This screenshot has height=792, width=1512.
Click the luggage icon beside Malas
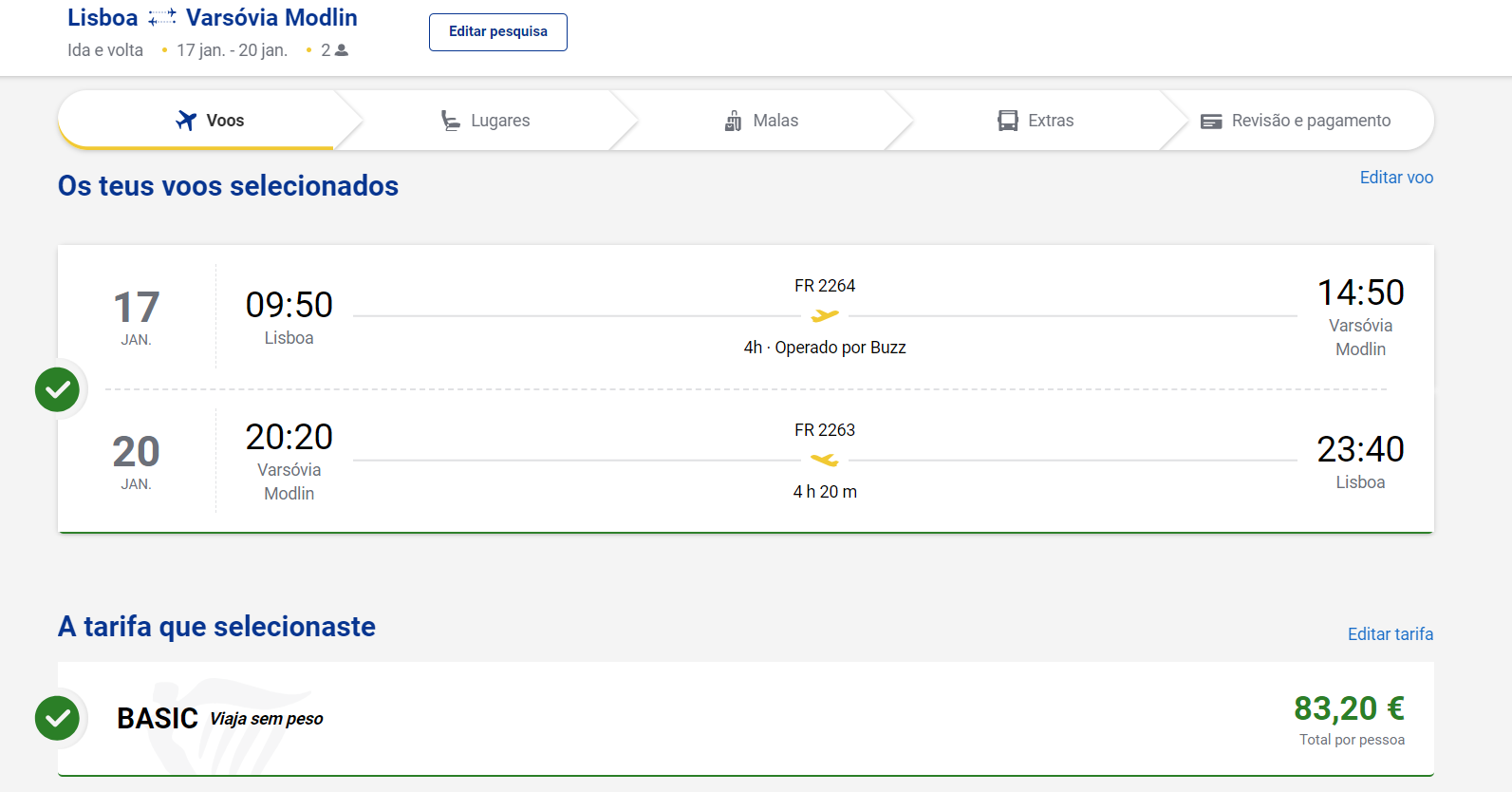(x=733, y=121)
